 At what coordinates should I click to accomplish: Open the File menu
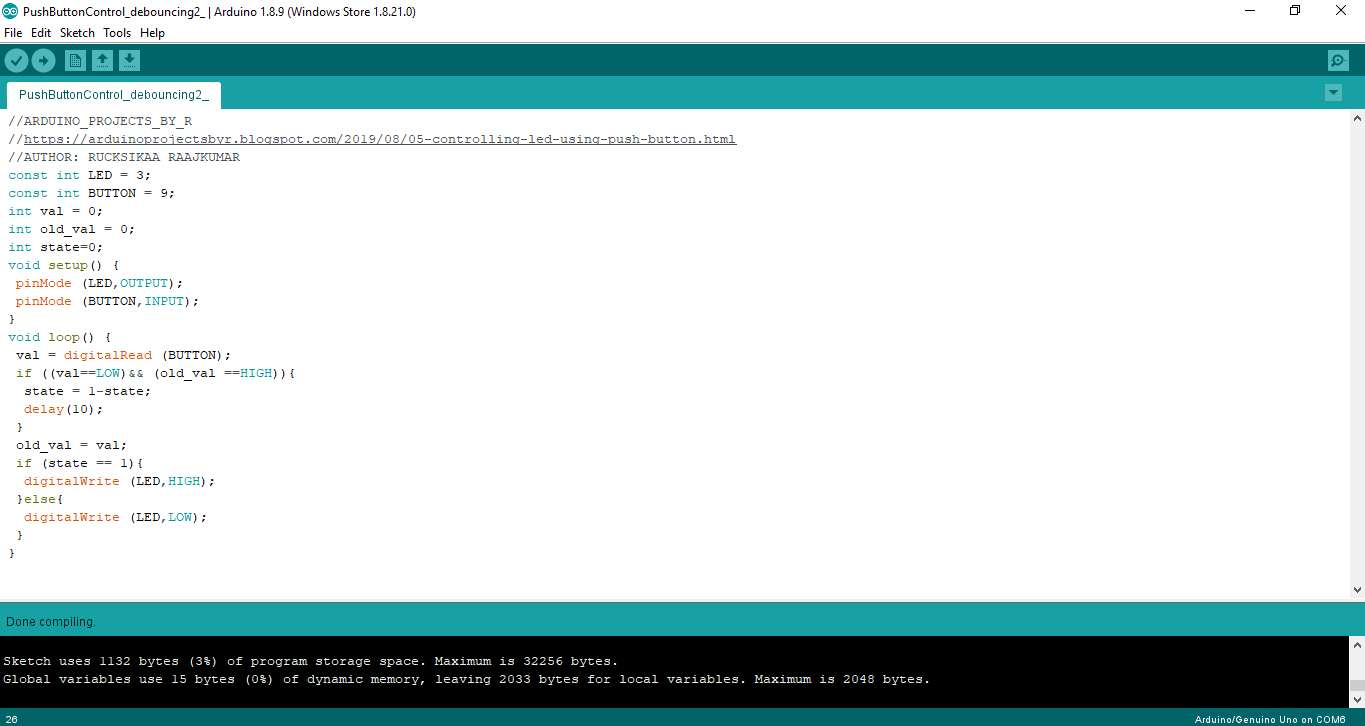click(x=13, y=32)
